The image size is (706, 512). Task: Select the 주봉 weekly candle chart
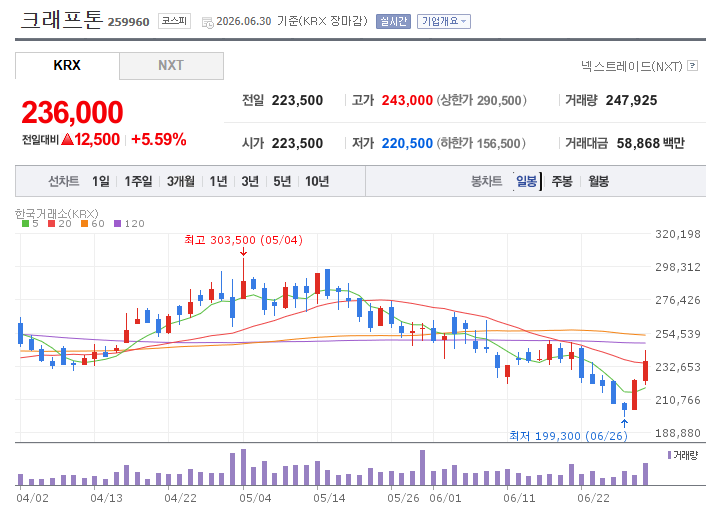[x=562, y=181]
